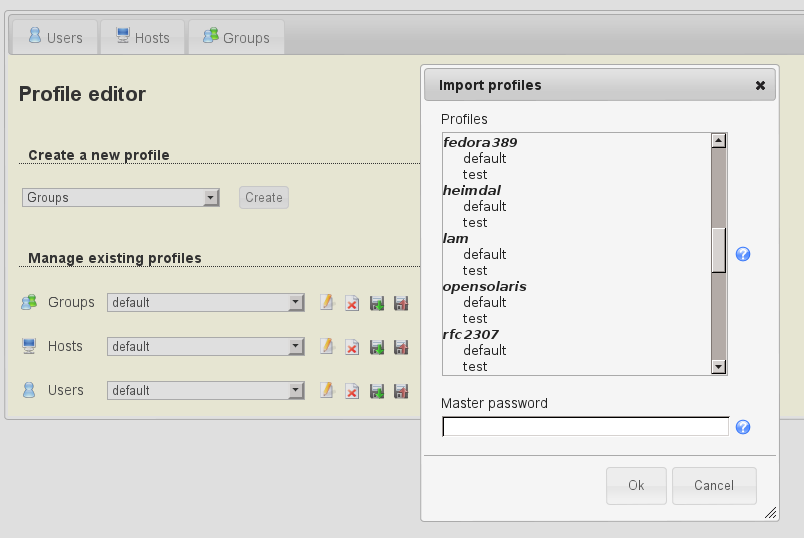Click the Profiles list scrollbar down arrow

pyautogui.click(x=718, y=367)
